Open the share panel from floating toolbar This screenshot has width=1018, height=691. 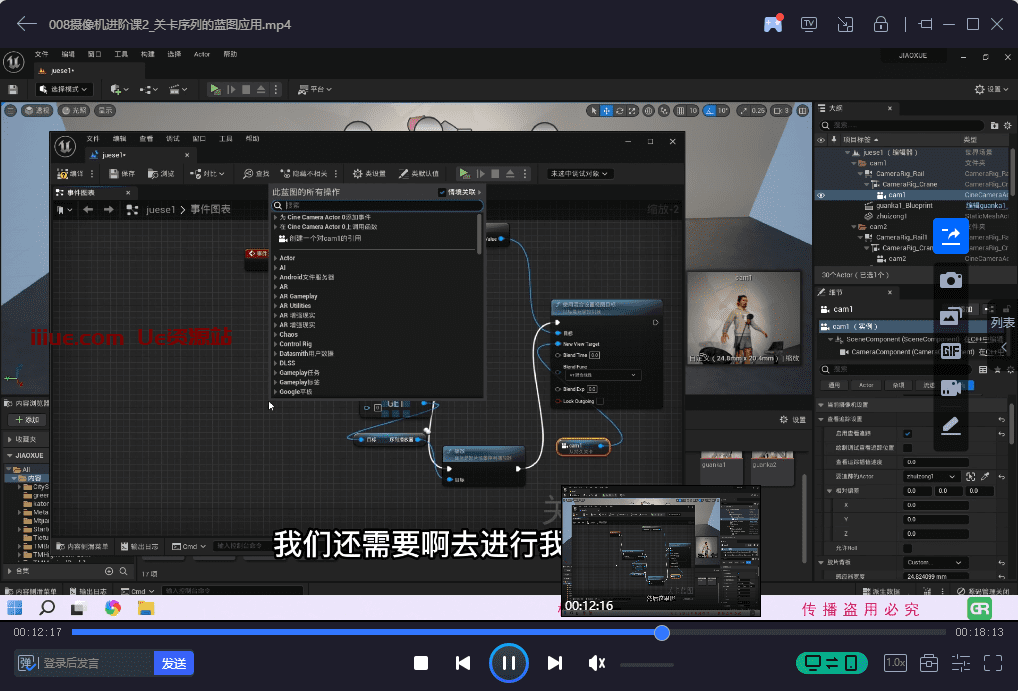pyautogui.click(x=951, y=236)
